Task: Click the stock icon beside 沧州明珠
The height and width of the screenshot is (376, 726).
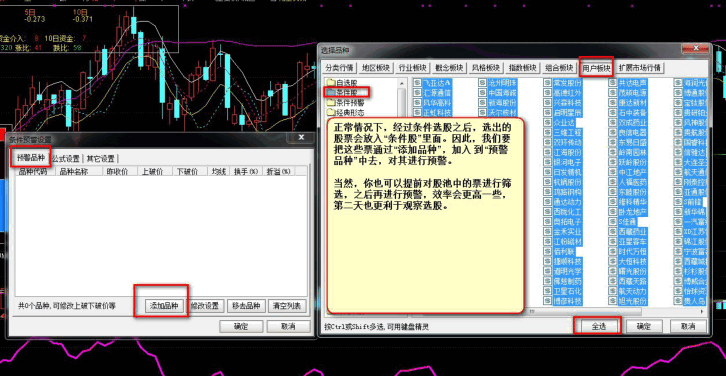Action: (482, 83)
